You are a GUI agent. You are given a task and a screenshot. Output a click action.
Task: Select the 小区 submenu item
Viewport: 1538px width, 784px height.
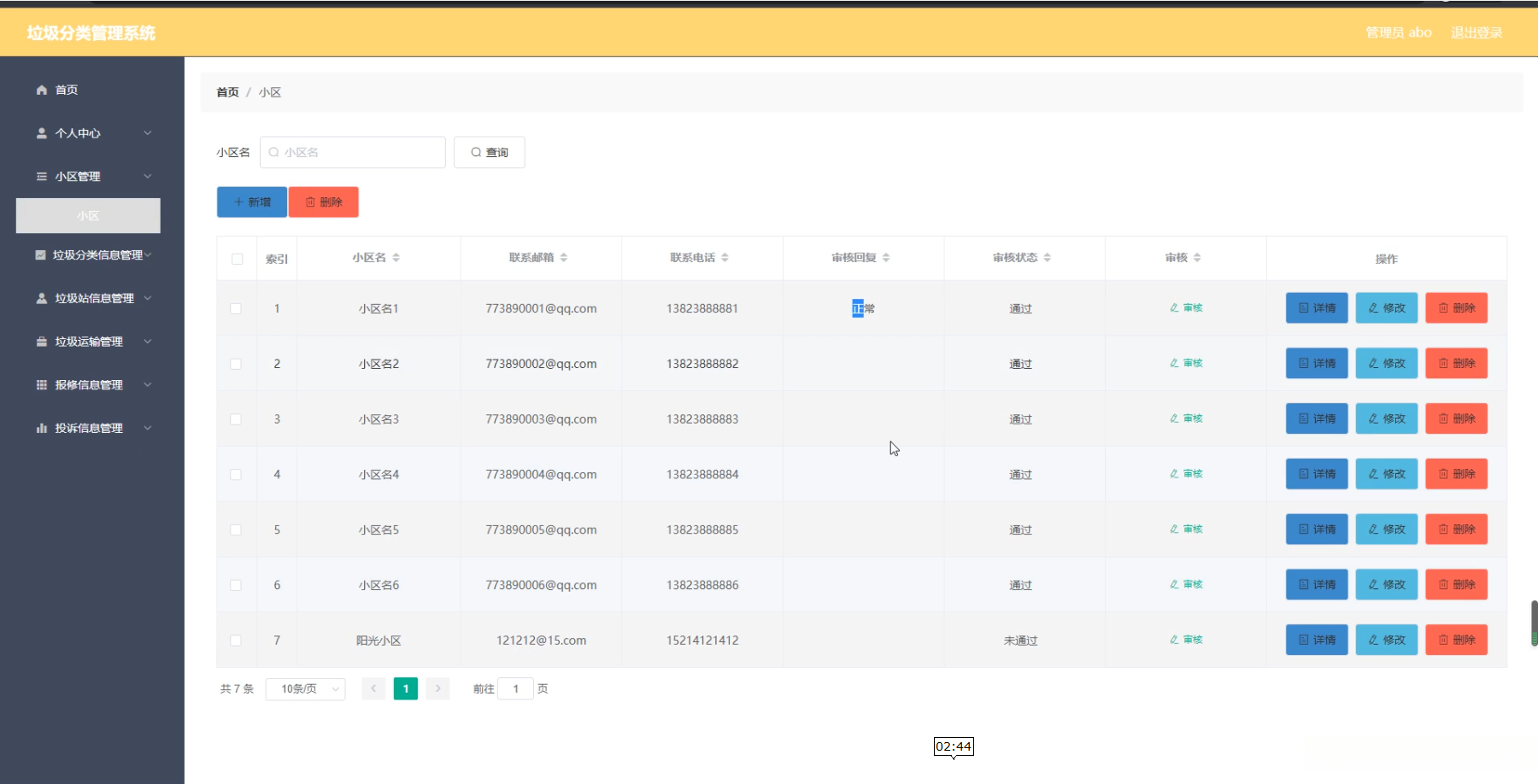(x=88, y=216)
